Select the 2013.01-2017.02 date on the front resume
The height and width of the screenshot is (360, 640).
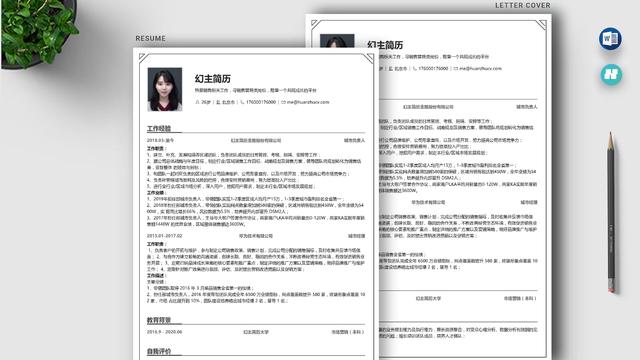pyautogui.click(x=164, y=236)
